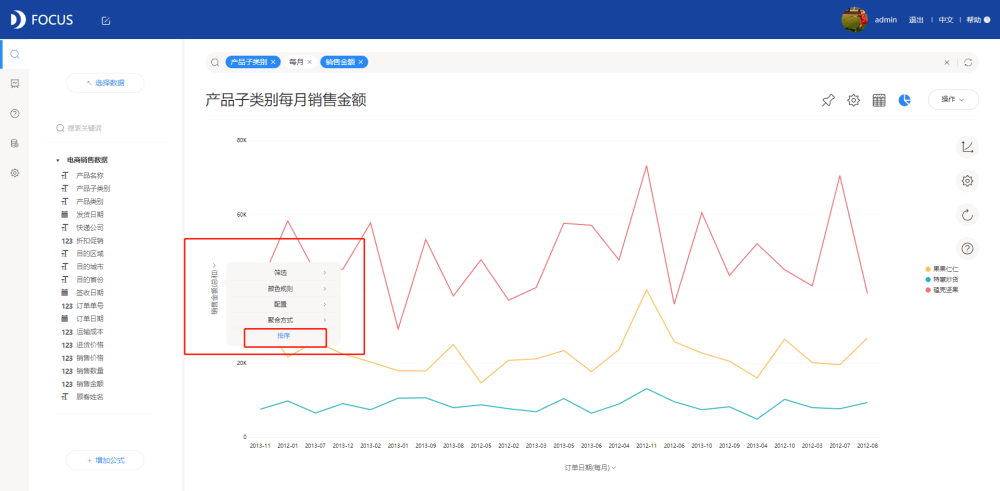Screen dimensions: 1000x491
Task: Toggle the 特惠炒货 legend series
Action: (941, 279)
